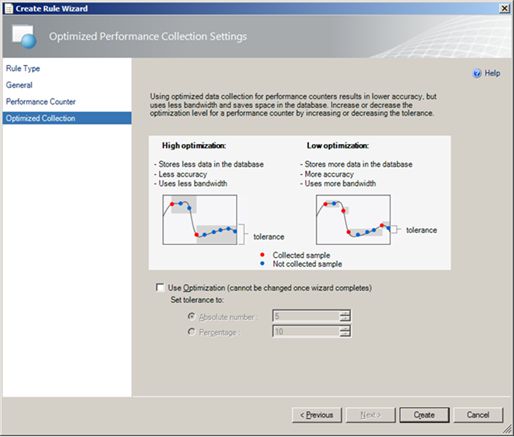
Task: Increase the Absolute number spinner value
Action: click(345, 313)
